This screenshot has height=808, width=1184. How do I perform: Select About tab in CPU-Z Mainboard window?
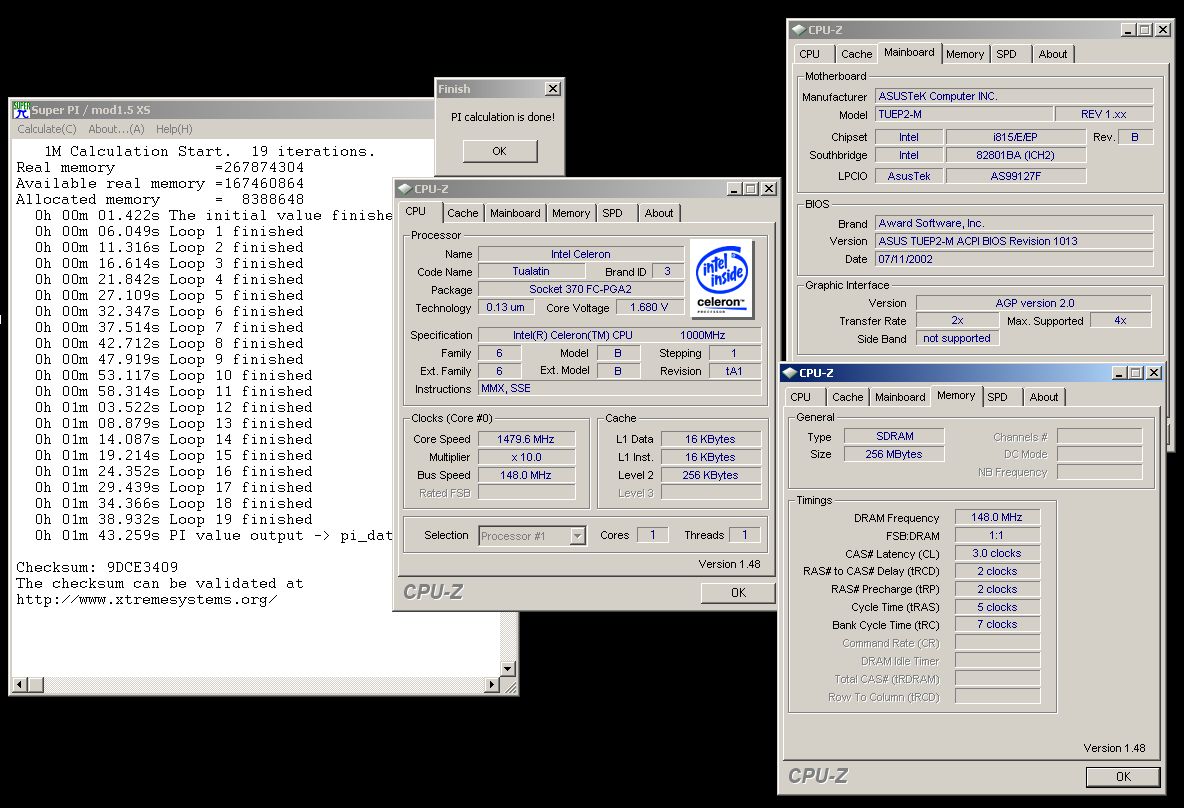pyautogui.click(x=1053, y=54)
